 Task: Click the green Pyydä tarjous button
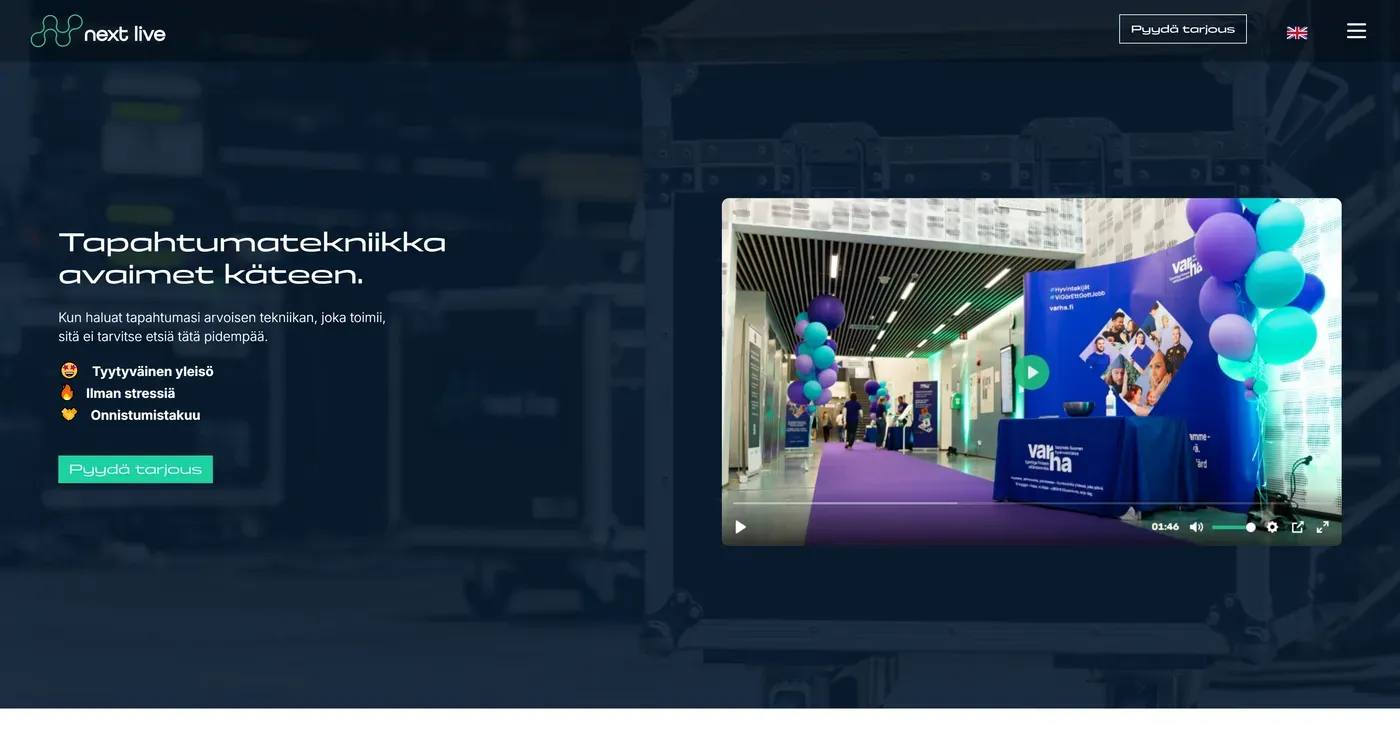135,469
